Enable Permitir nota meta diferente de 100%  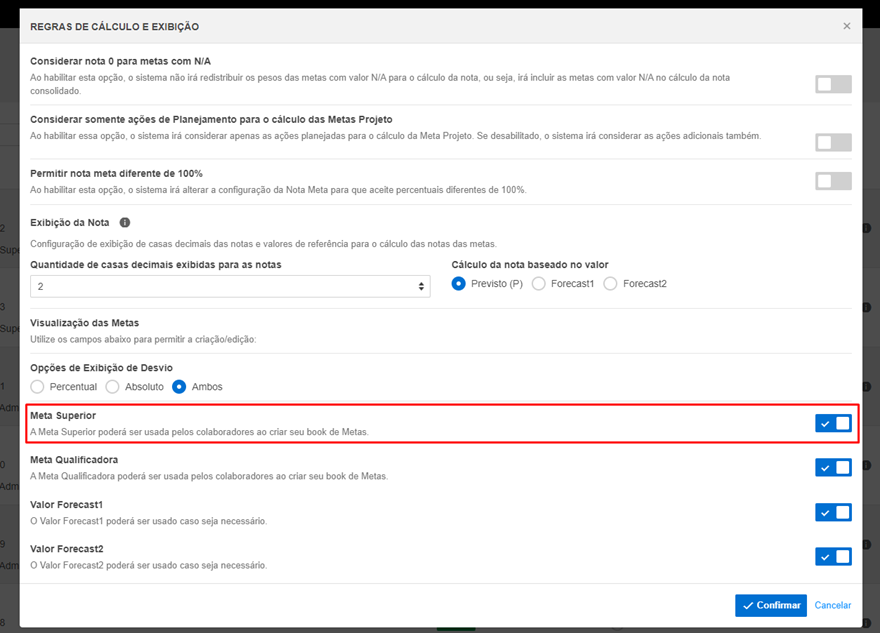833,181
